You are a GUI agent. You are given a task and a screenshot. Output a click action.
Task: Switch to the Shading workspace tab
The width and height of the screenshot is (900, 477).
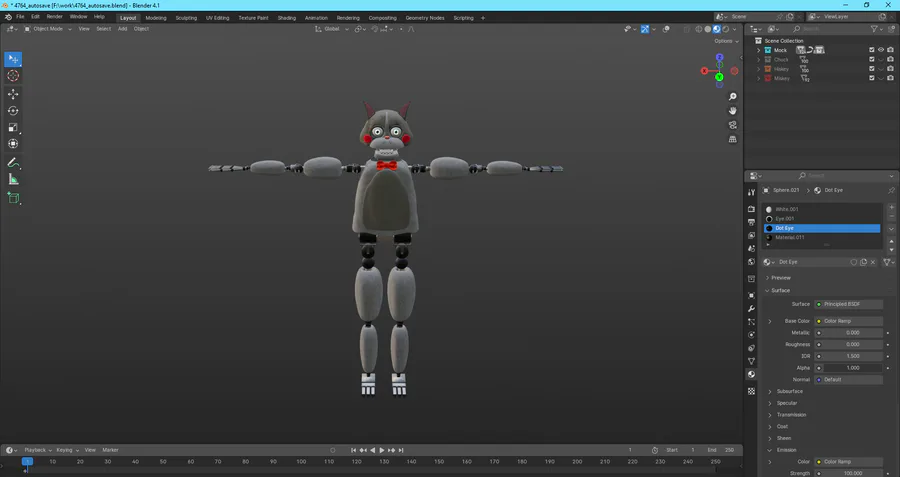286,18
